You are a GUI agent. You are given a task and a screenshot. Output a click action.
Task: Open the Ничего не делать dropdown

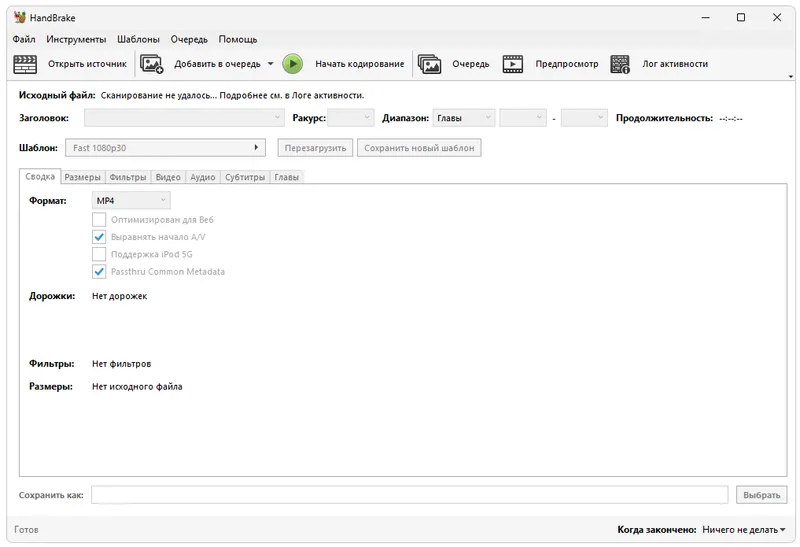(744, 530)
